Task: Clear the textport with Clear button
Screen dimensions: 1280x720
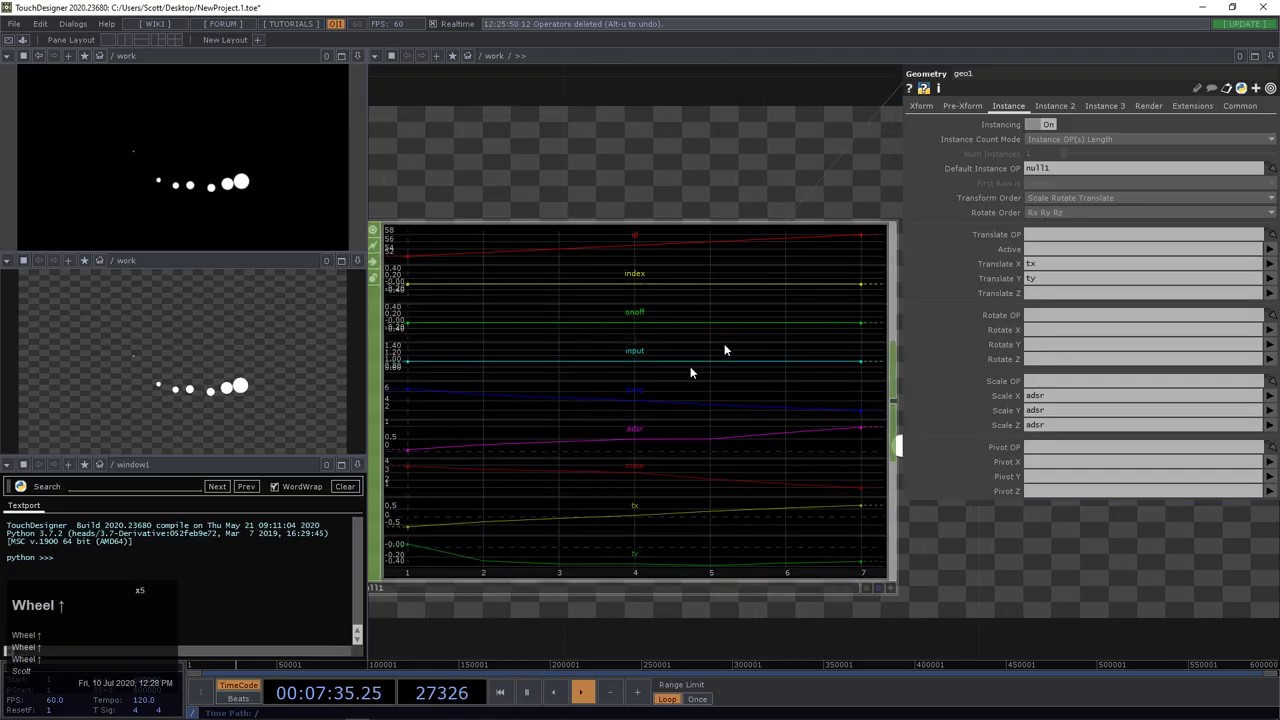Action: pos(345,487)
